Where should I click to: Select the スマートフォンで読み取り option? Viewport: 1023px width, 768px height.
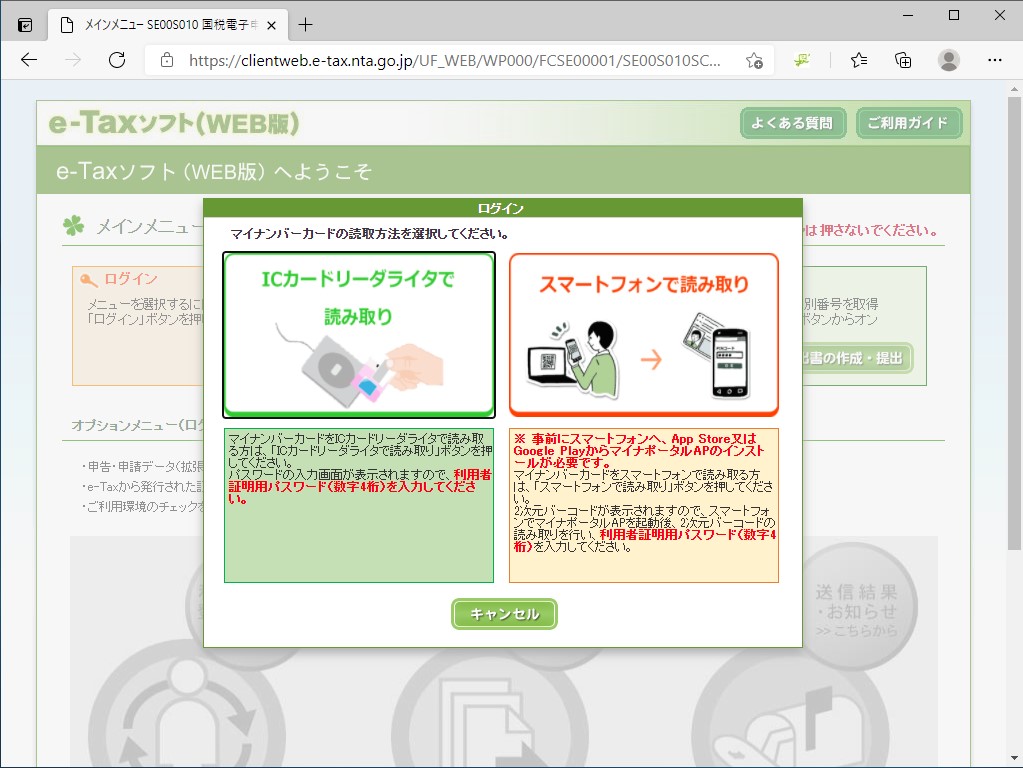coord(644,333)
